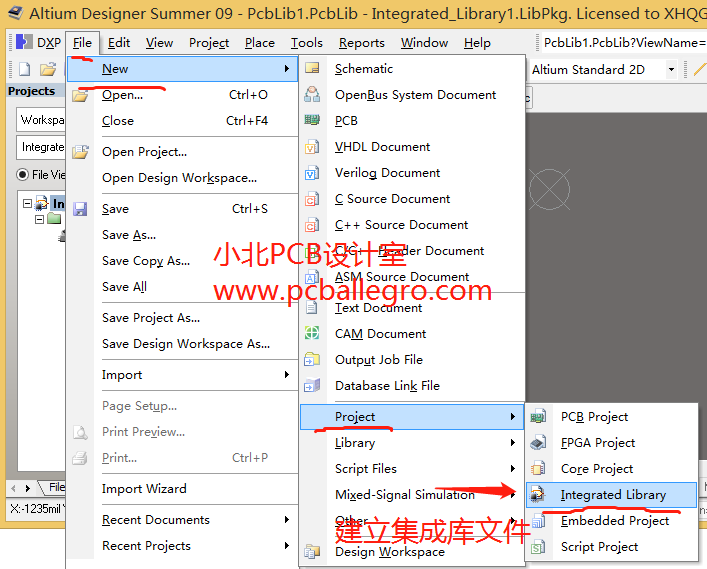
Task: Click the C Source Document icon
Action: 312,198
